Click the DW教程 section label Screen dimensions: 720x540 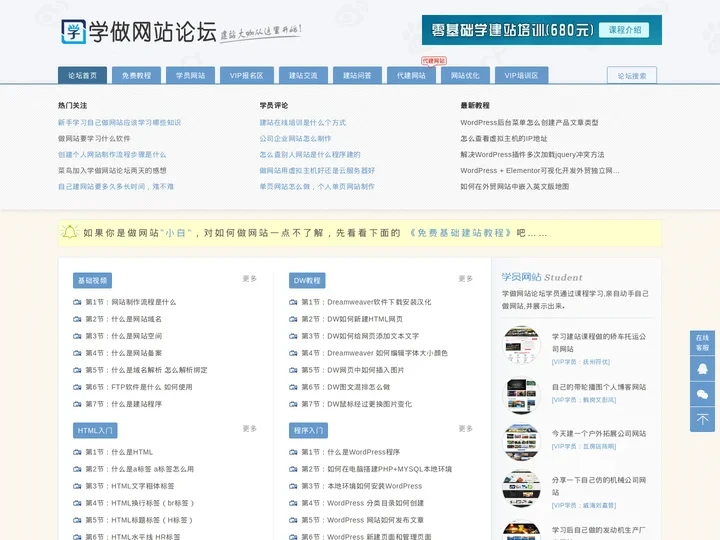pos(307,281)
